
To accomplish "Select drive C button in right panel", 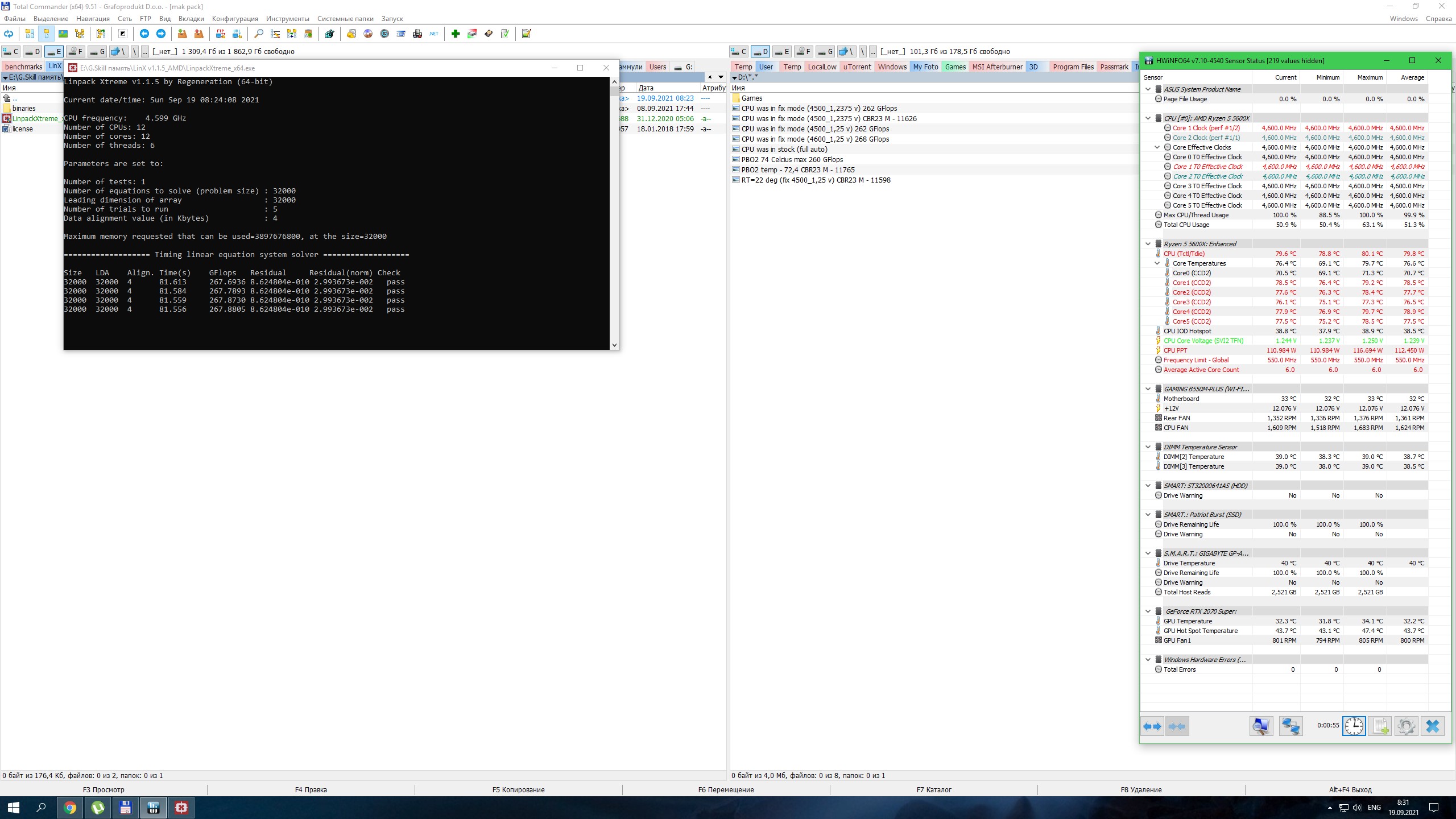I will coord(739,52).
